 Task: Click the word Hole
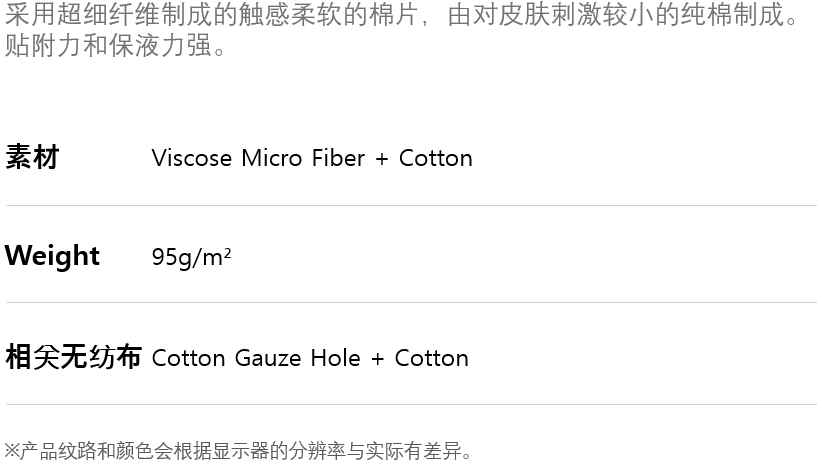[335, 358]
